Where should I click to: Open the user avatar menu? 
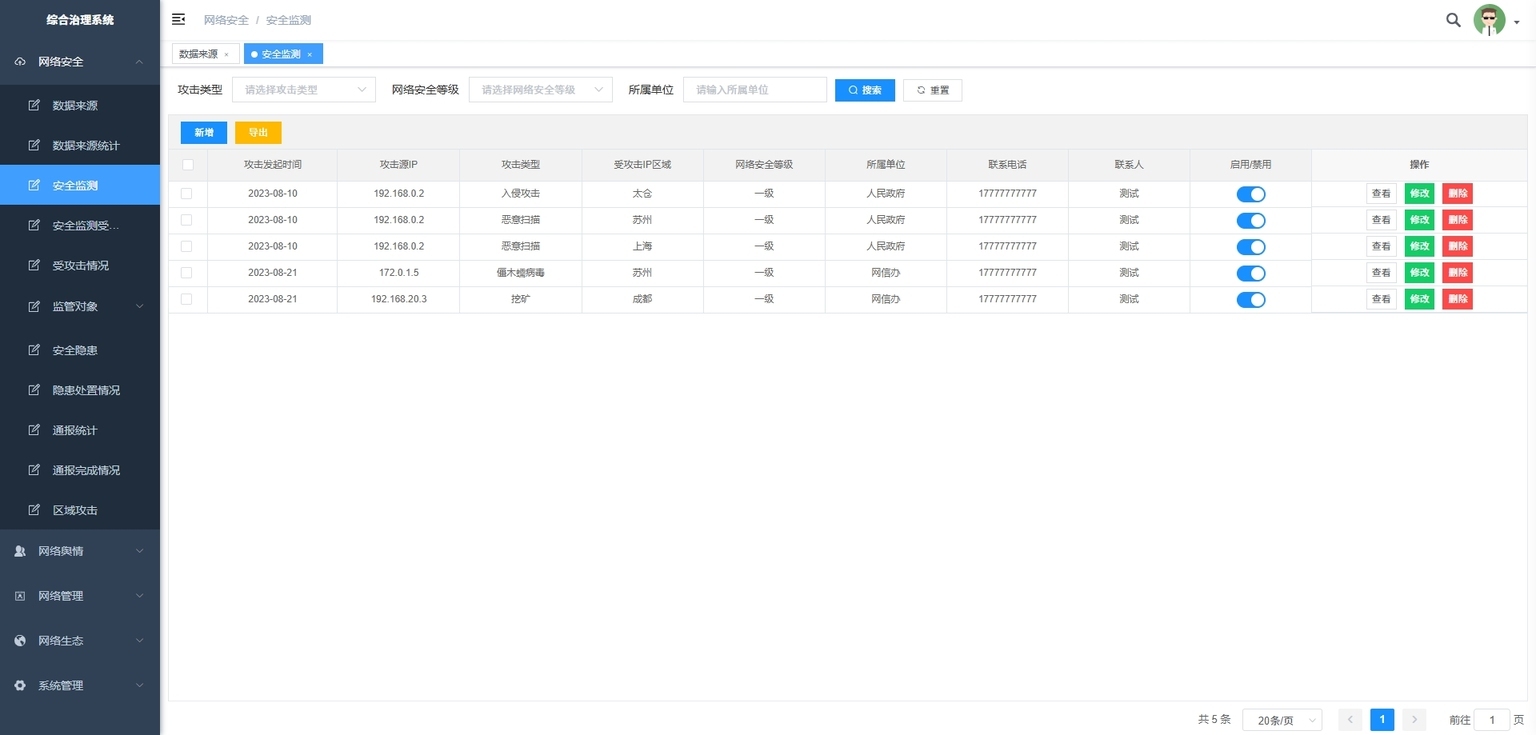click(1495, 20)
